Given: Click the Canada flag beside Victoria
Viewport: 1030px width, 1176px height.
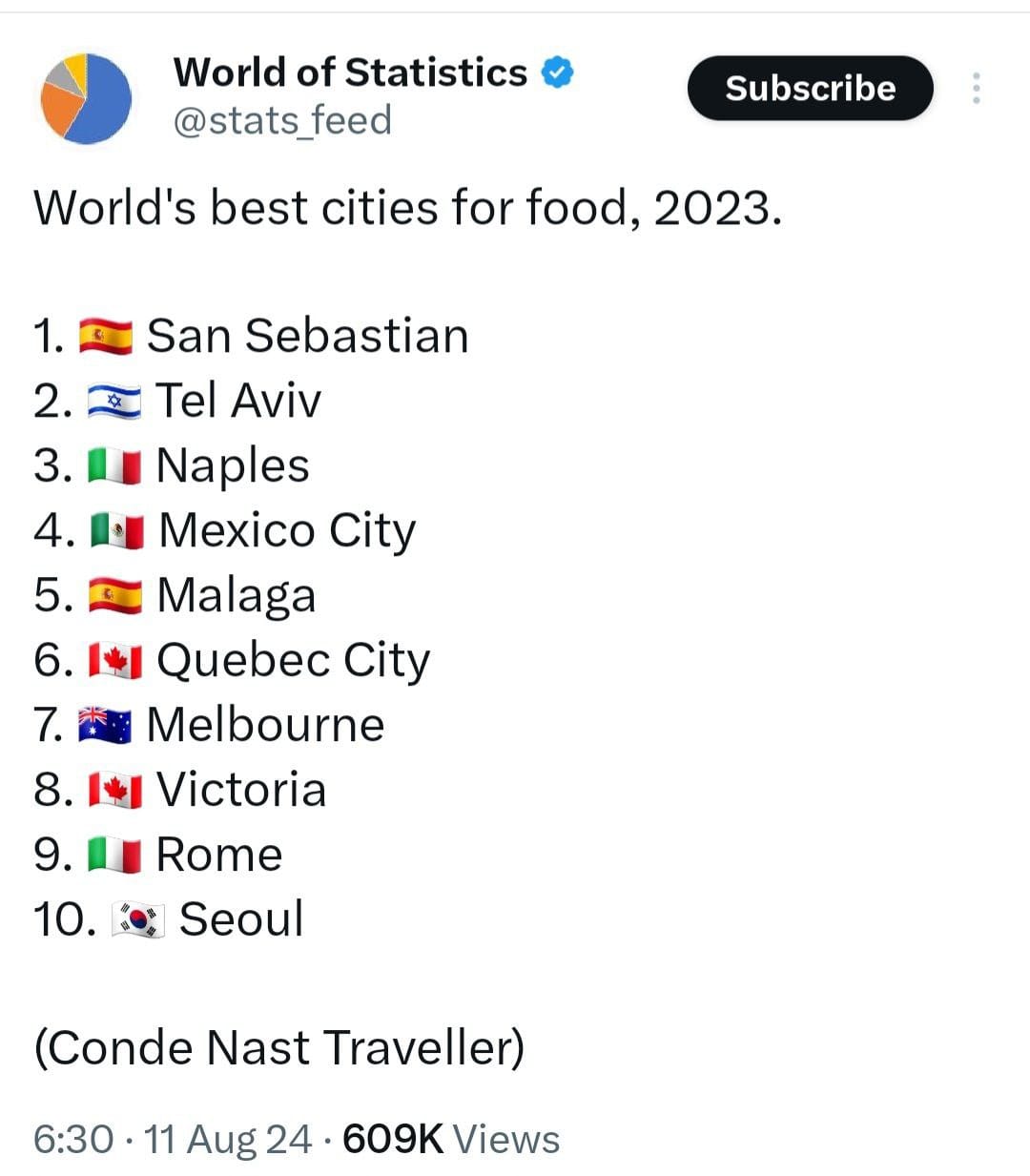Looking at the screenshot, I should pyautogui.click(x=114, y=791).
